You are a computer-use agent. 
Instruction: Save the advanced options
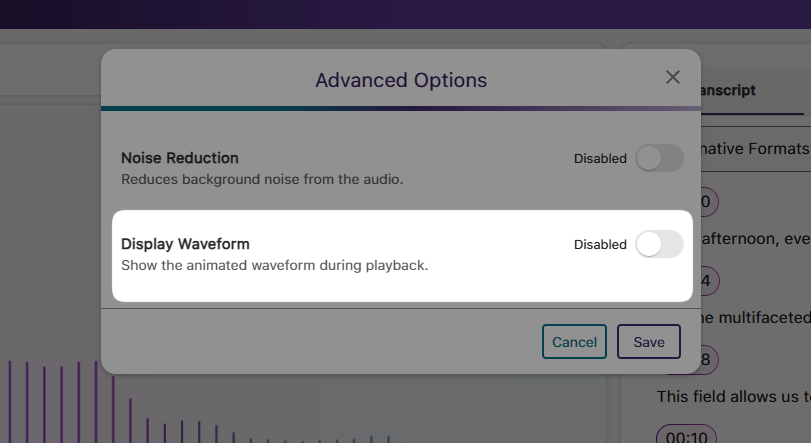point(649,342)
